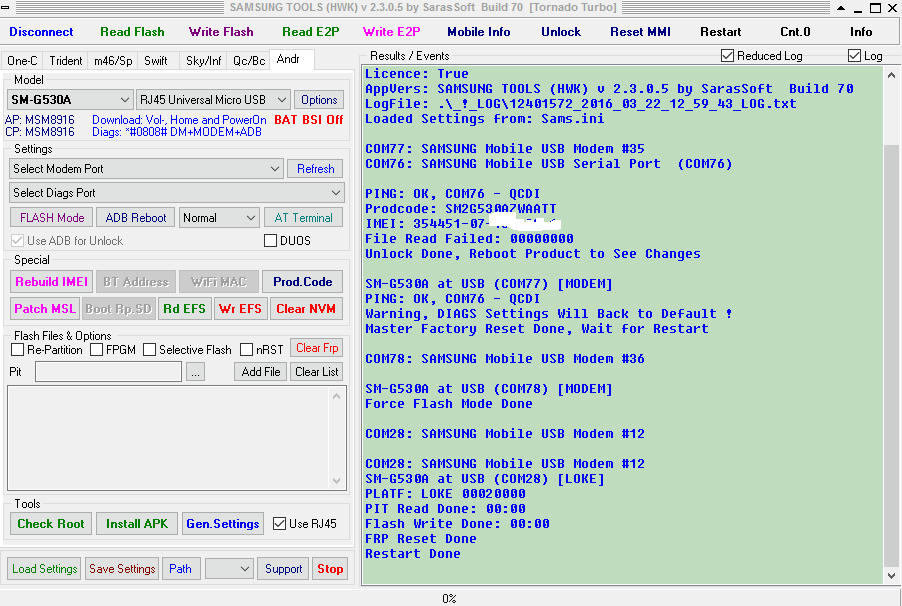Click Disconnect on the toolbar
902x606 pixels.
41,31
